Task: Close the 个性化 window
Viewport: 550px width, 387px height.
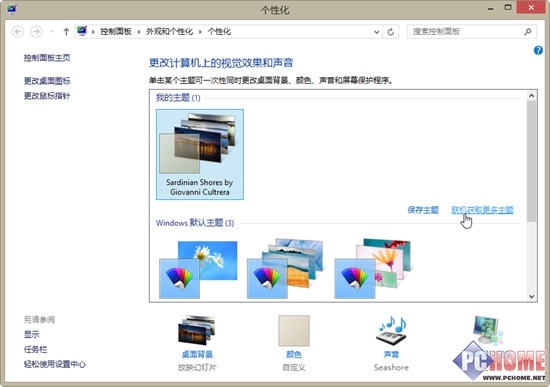Action: [531, 7]
